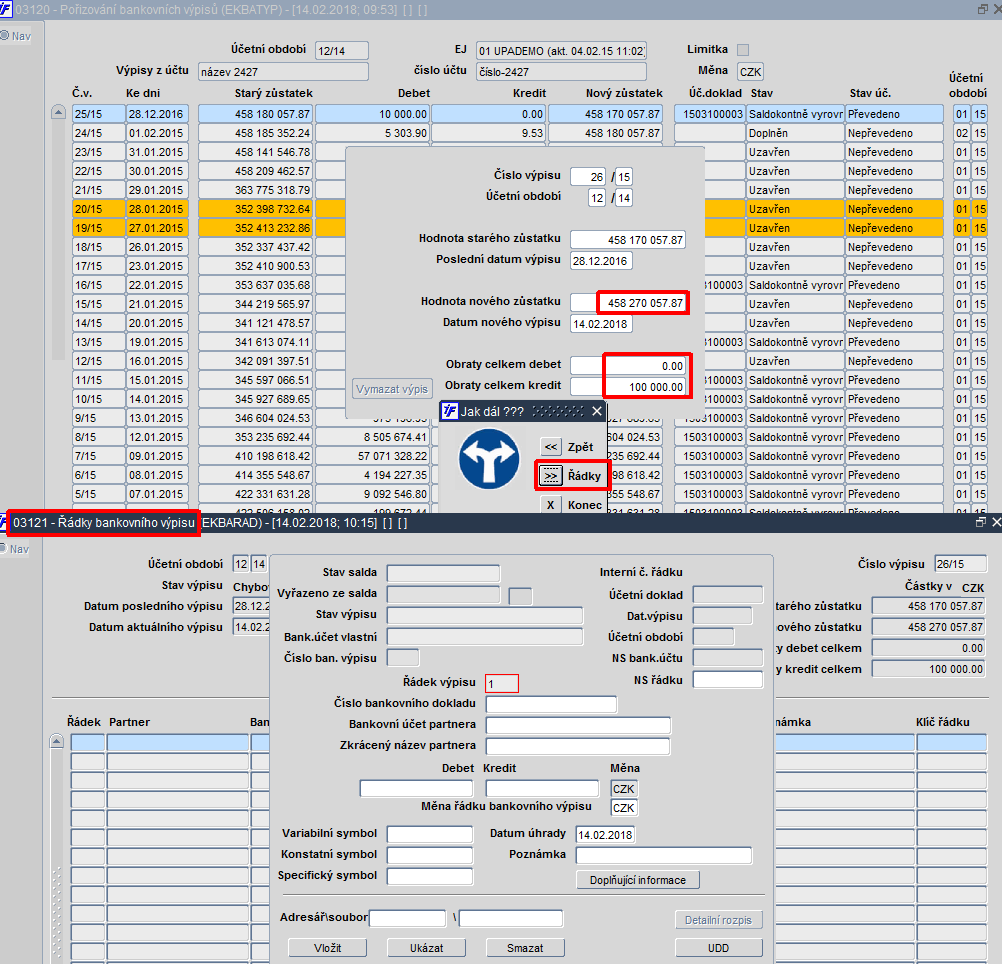The image size is (1002, 964).
Task: Close the Jak dál ??? dialog
Action: [597, 411]
